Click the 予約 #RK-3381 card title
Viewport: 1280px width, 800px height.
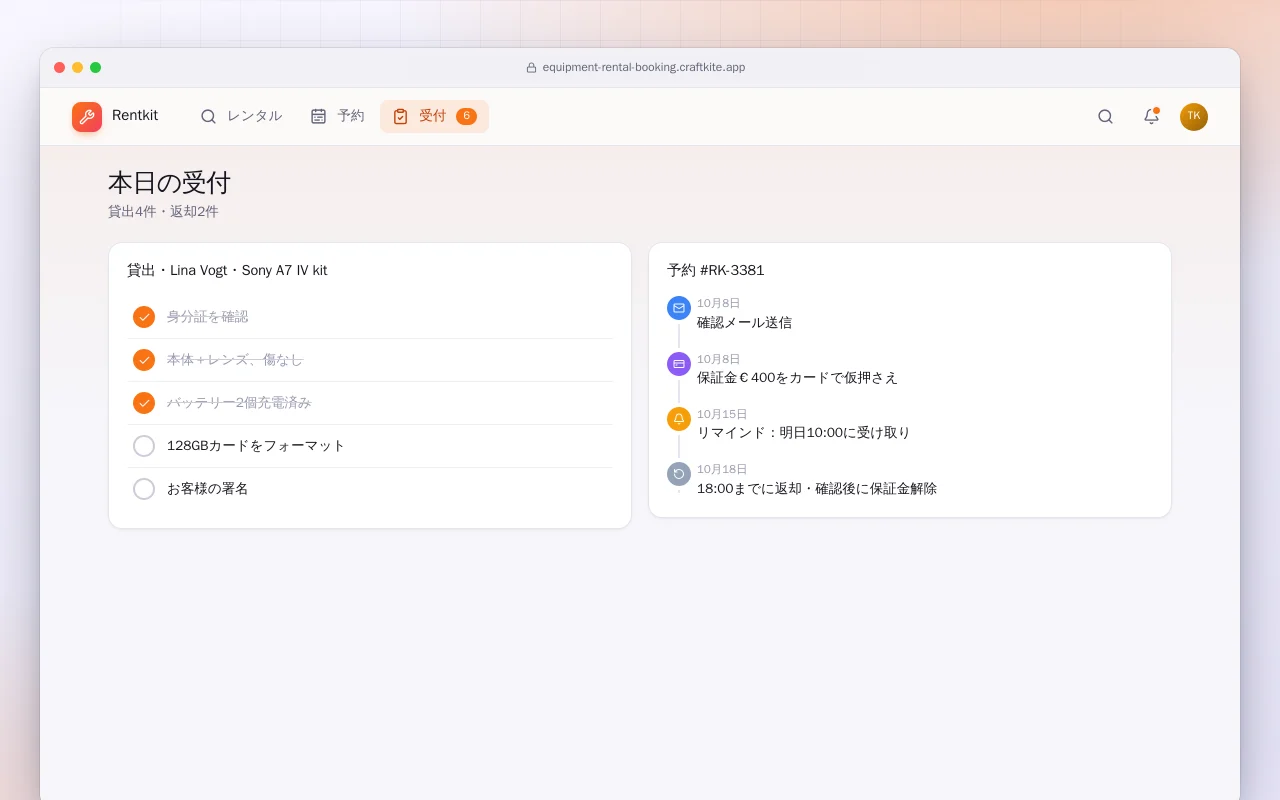(716, 270)
